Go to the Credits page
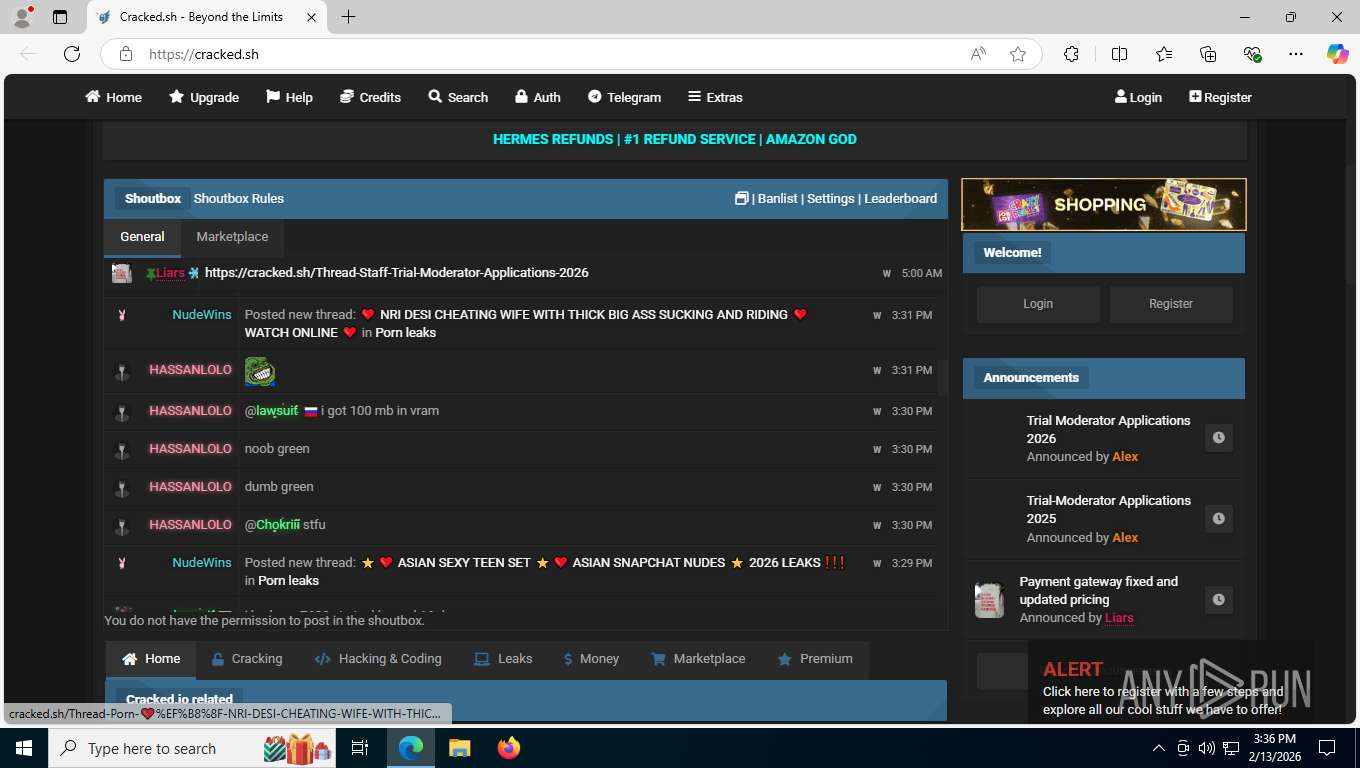 coord(370,97)
